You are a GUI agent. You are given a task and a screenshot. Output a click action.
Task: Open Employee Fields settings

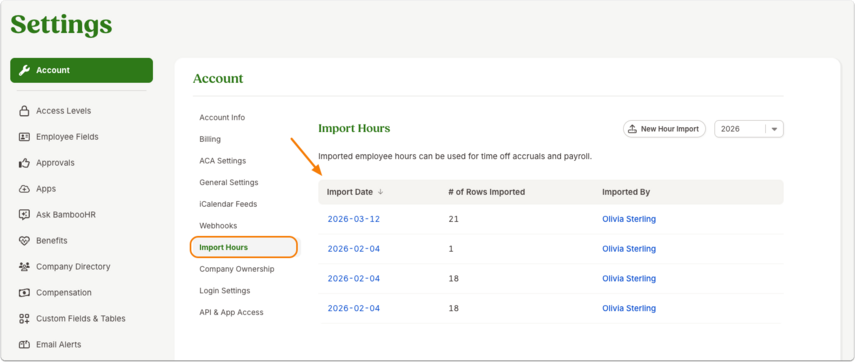(67, 137)
